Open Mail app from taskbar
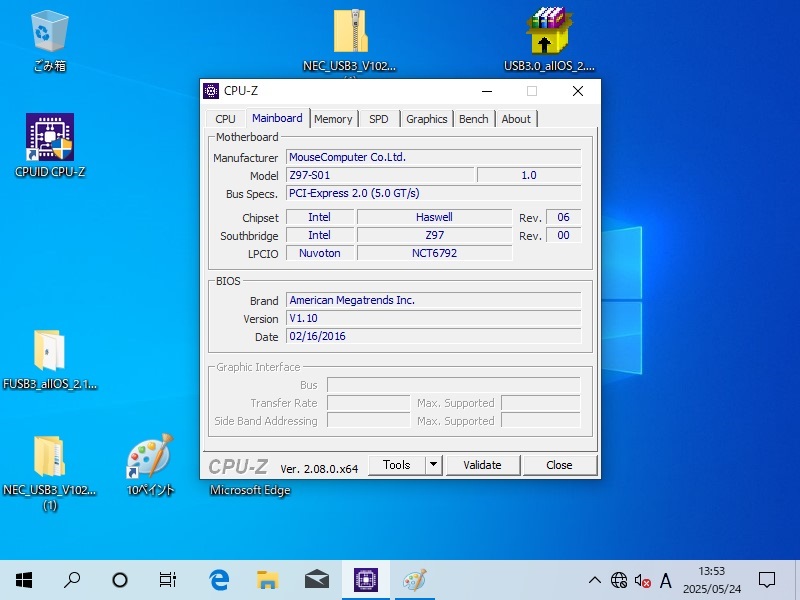The image size is (800, 600). pos(316,580)
